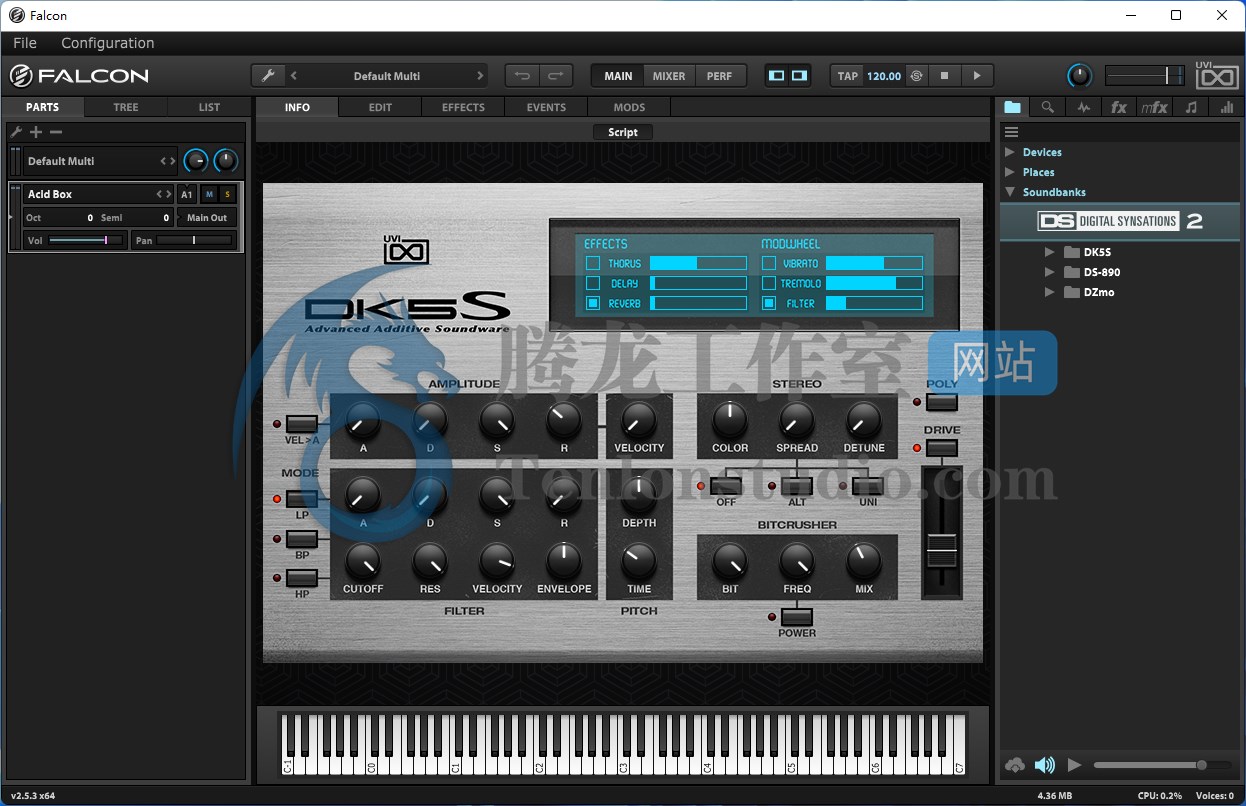The height and width of the screenshot is (806, 1246).
Task: Click the cloud download icon in browser footer
Action: click(x=1015, y=765)
